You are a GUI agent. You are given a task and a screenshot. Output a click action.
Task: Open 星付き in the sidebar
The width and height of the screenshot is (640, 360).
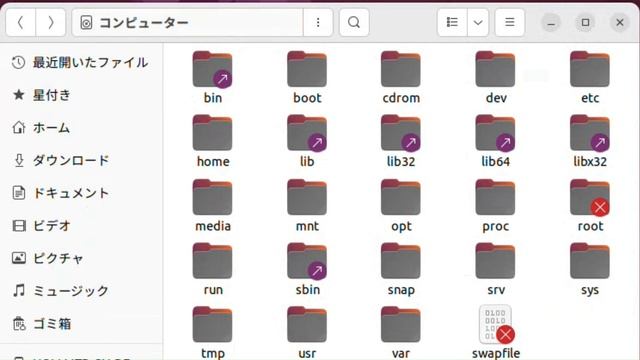(x=81, y=95)
